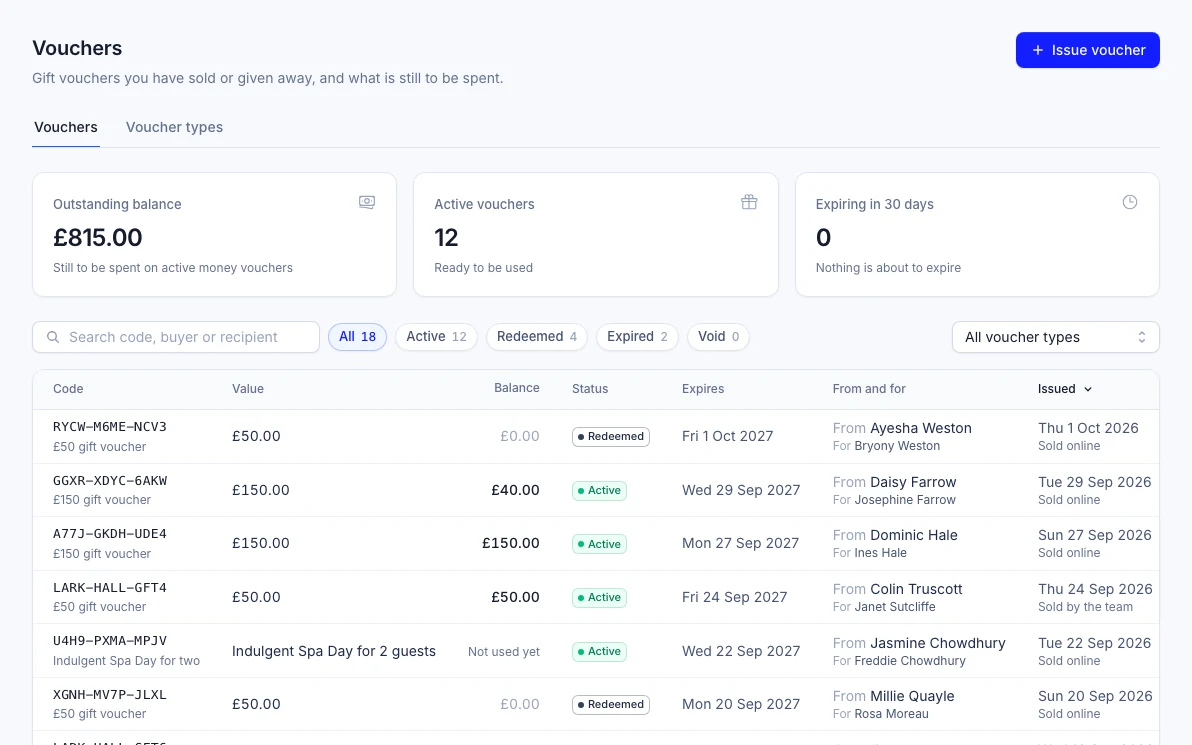Click the Code column header

coord(68,388)
